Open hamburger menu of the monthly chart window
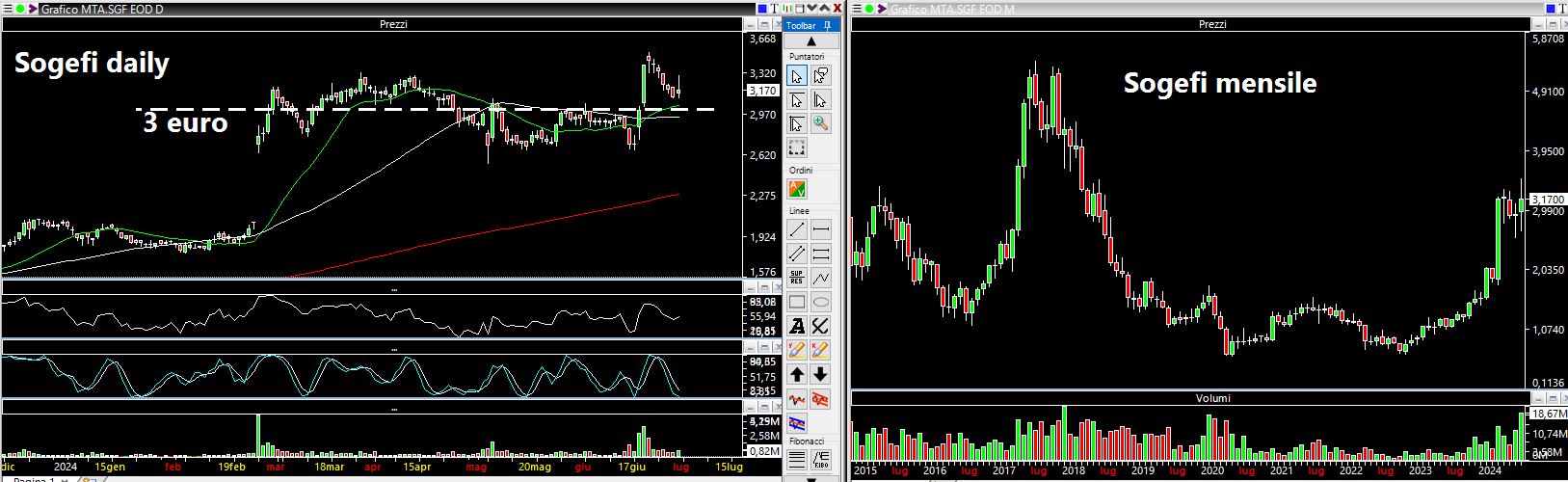1568x482 pixels. tap(857, 9)
